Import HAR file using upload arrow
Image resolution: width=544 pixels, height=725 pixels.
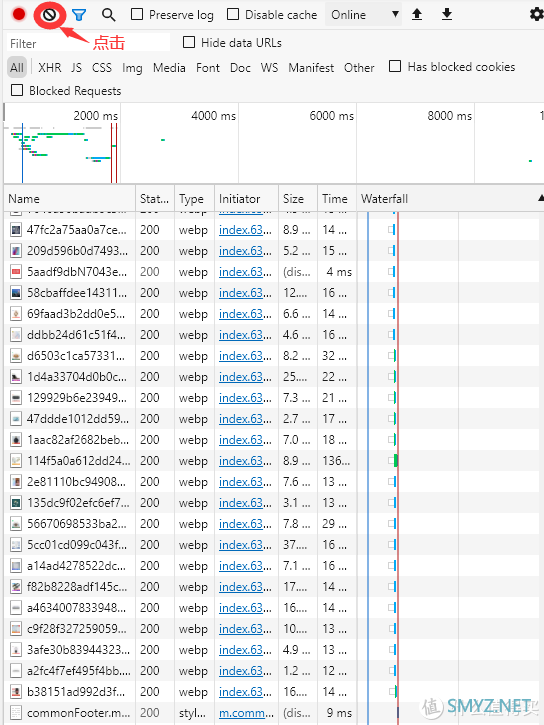(417, 14)
